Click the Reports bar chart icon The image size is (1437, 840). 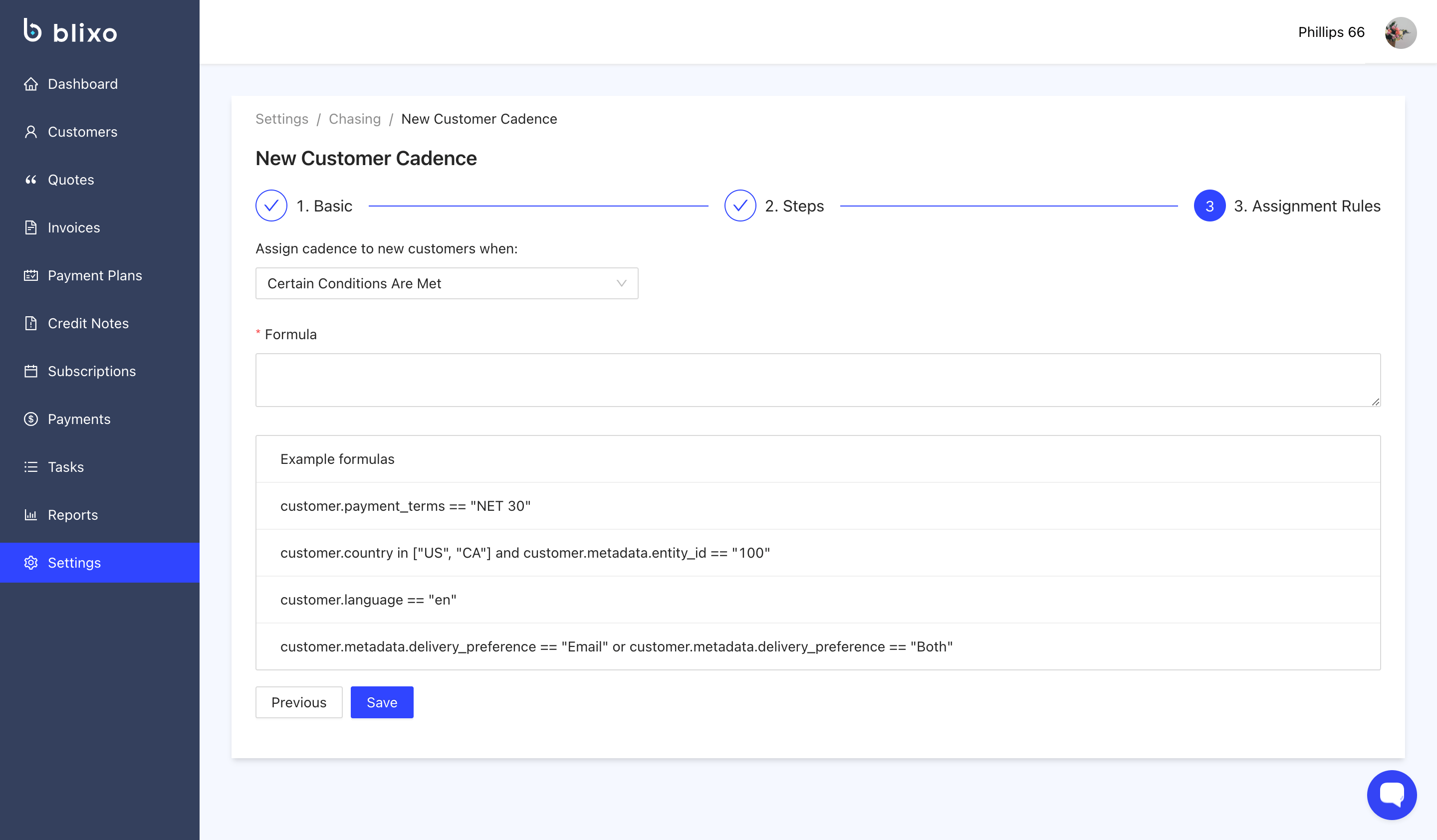click(31, 515)
